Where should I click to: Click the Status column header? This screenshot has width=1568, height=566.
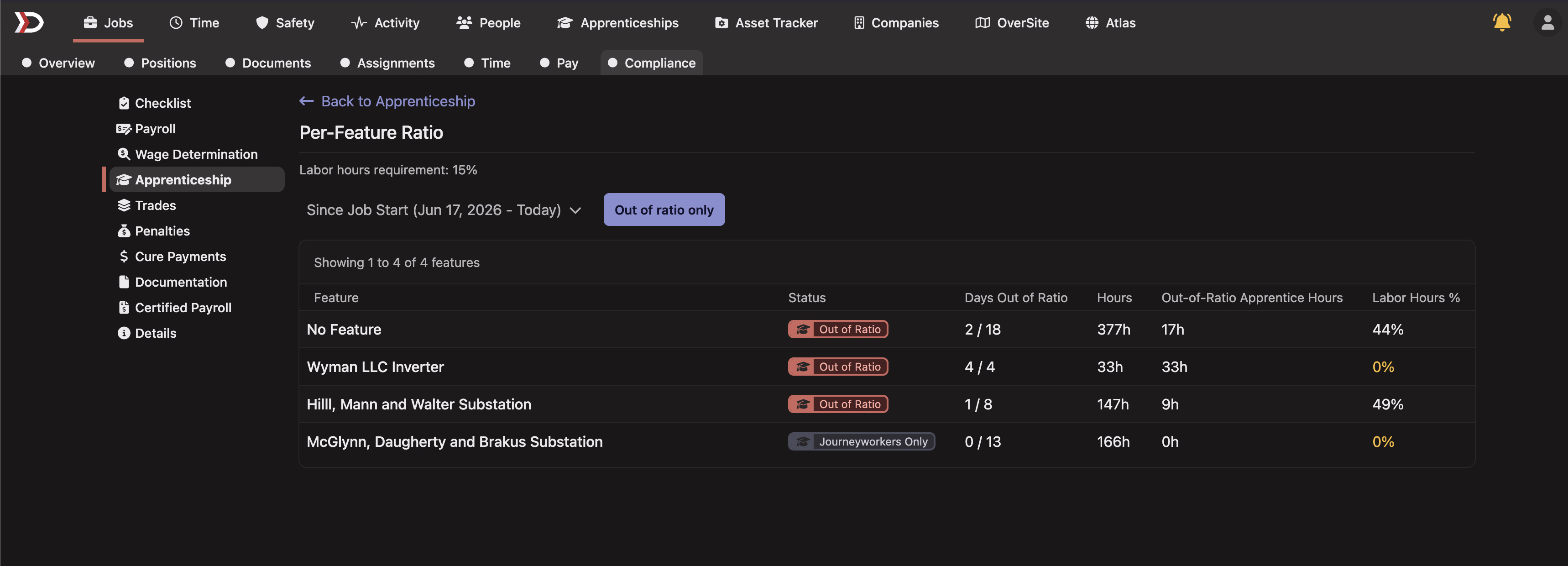(x=807, y=298)
